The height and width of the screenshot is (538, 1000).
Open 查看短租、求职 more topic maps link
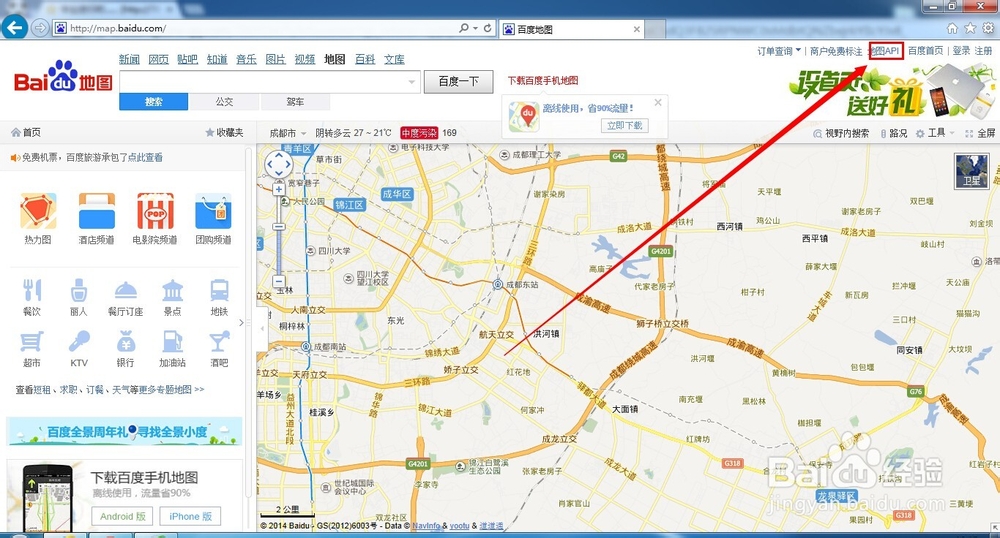coord(110,389)
